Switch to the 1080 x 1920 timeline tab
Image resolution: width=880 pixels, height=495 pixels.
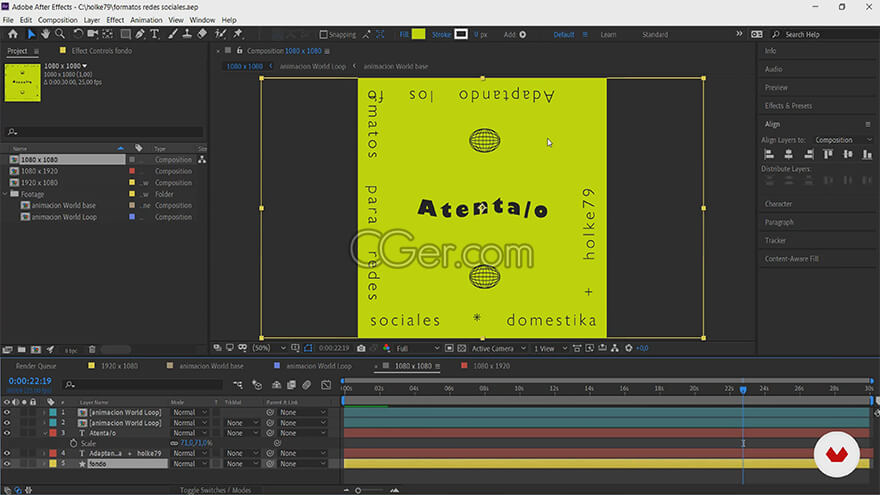(x=491, y=366)
